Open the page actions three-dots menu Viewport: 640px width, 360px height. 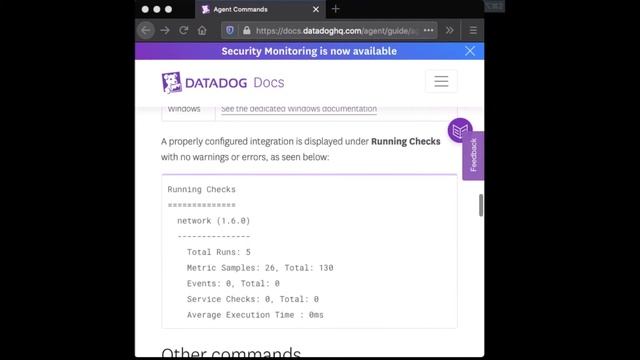(428, 30)
